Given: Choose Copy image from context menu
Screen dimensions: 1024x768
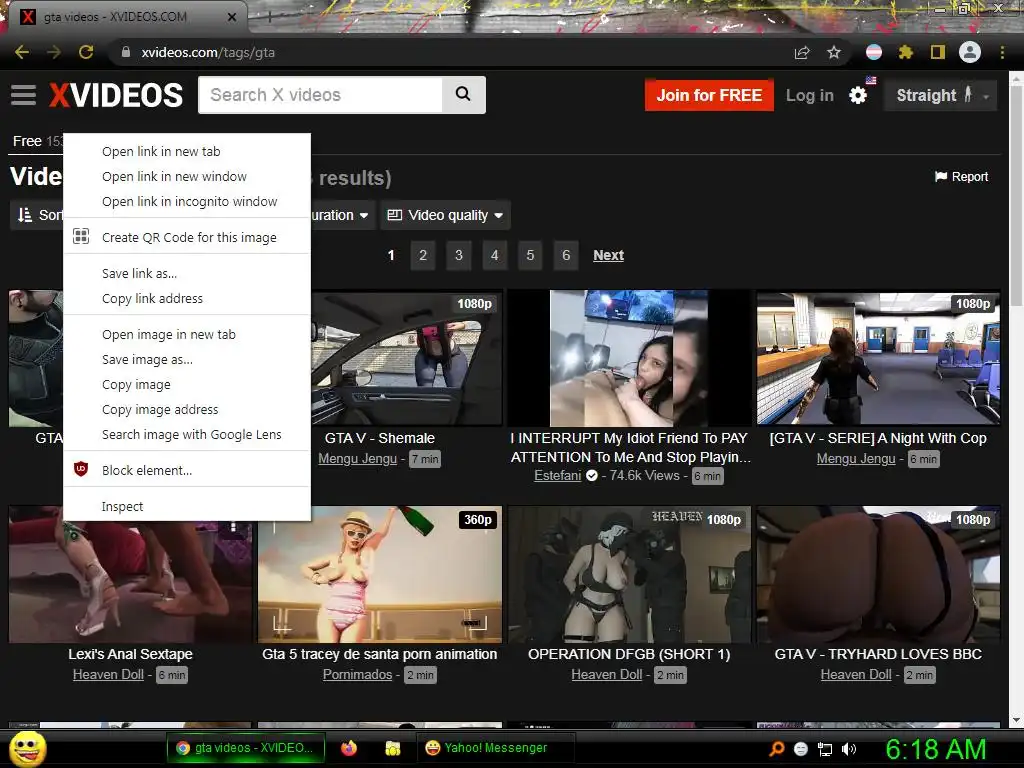Looking at the screenshot, I should pyautogui.click(x=187, y=385).
